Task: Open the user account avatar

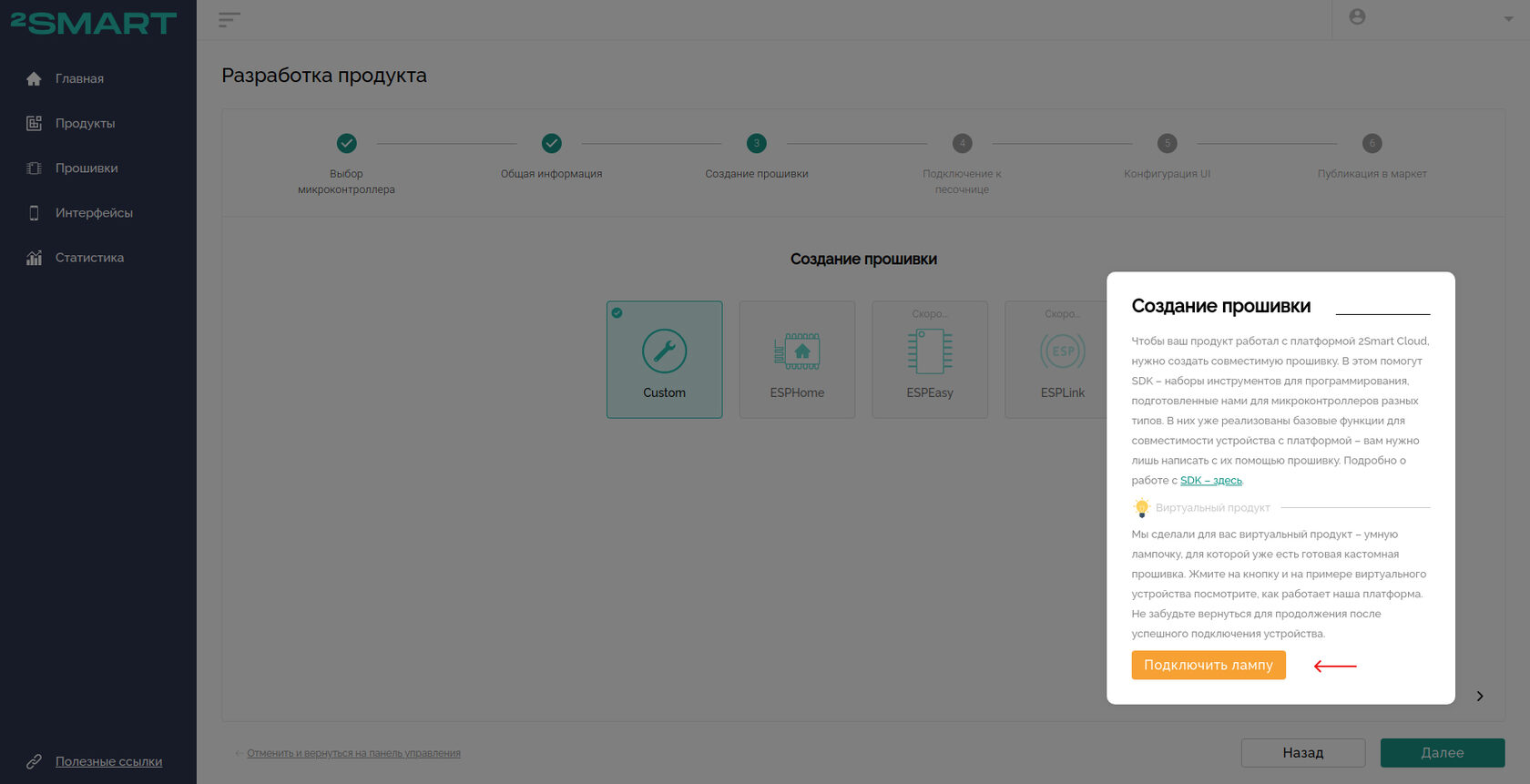Action: (1357, 17)
